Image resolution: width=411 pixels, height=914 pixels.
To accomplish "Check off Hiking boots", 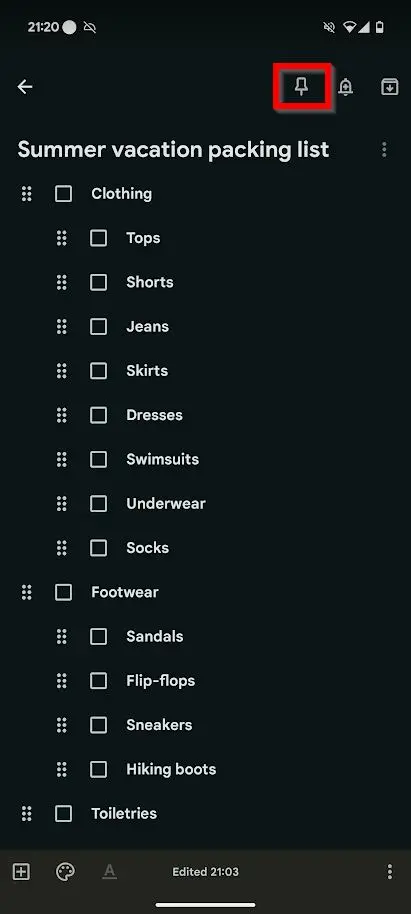I will click(99, 769).
